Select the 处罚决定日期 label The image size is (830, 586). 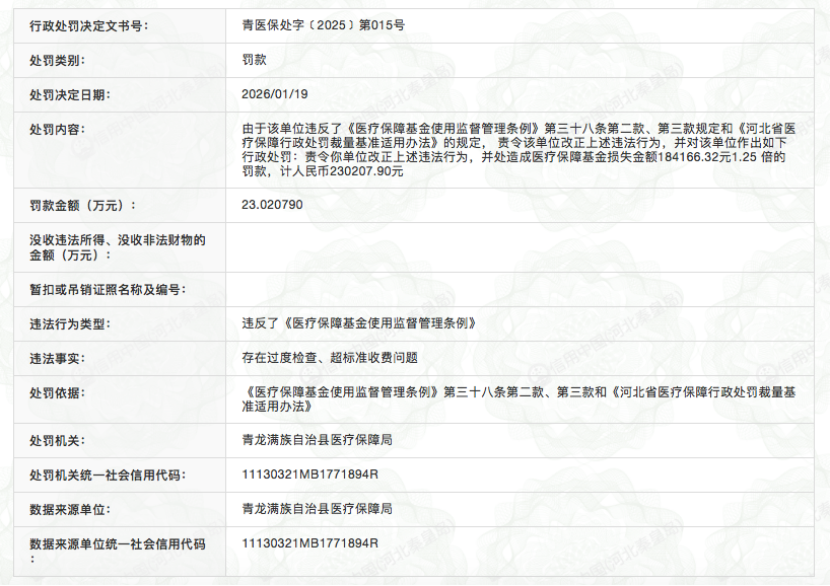click(69, 95)
